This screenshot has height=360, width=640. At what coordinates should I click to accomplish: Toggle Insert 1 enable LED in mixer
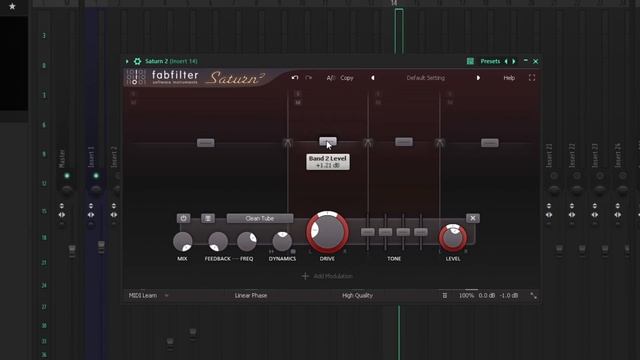click(x=96, y=176)
